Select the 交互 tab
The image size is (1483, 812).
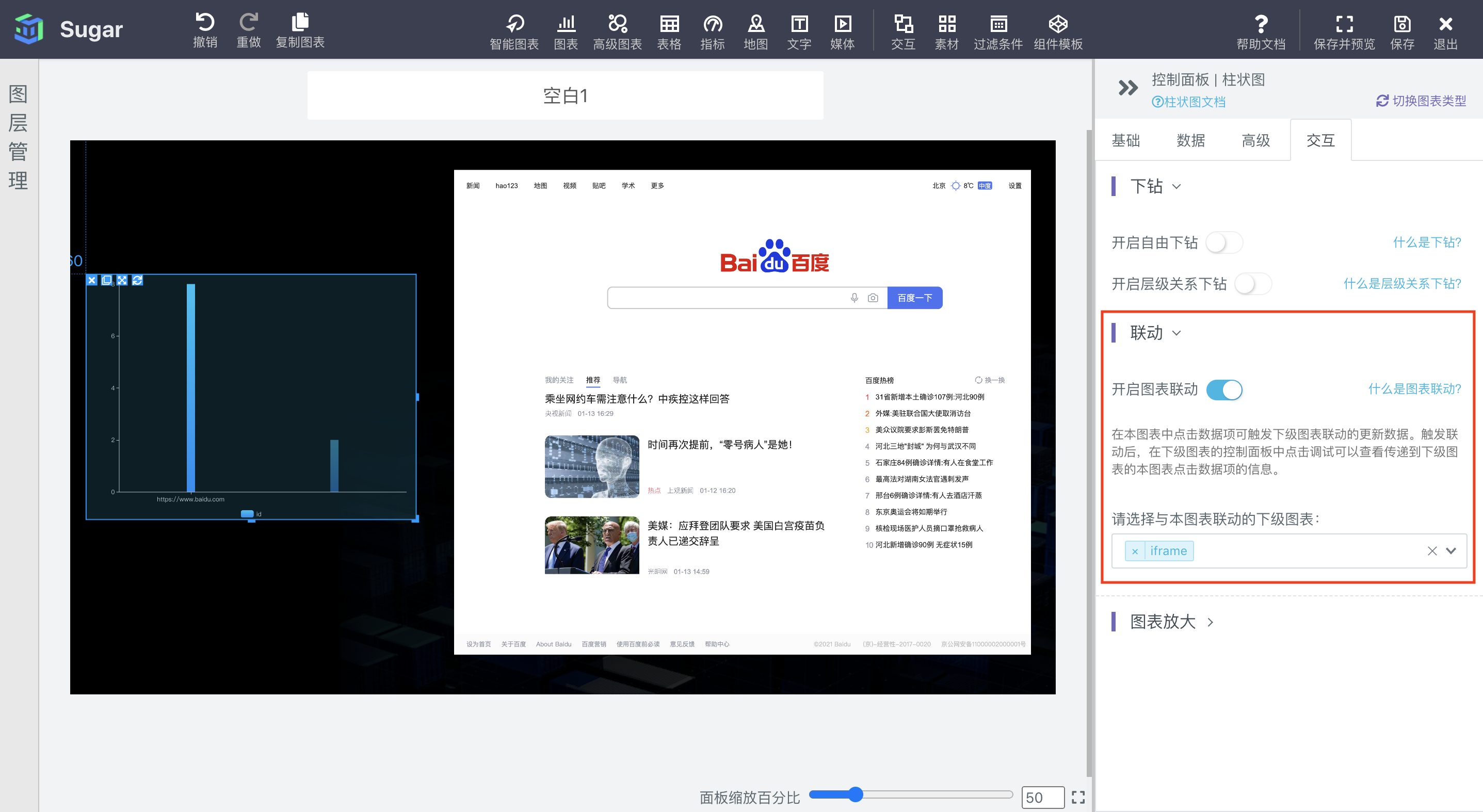pyautogui.click(x=1320, y=140)
